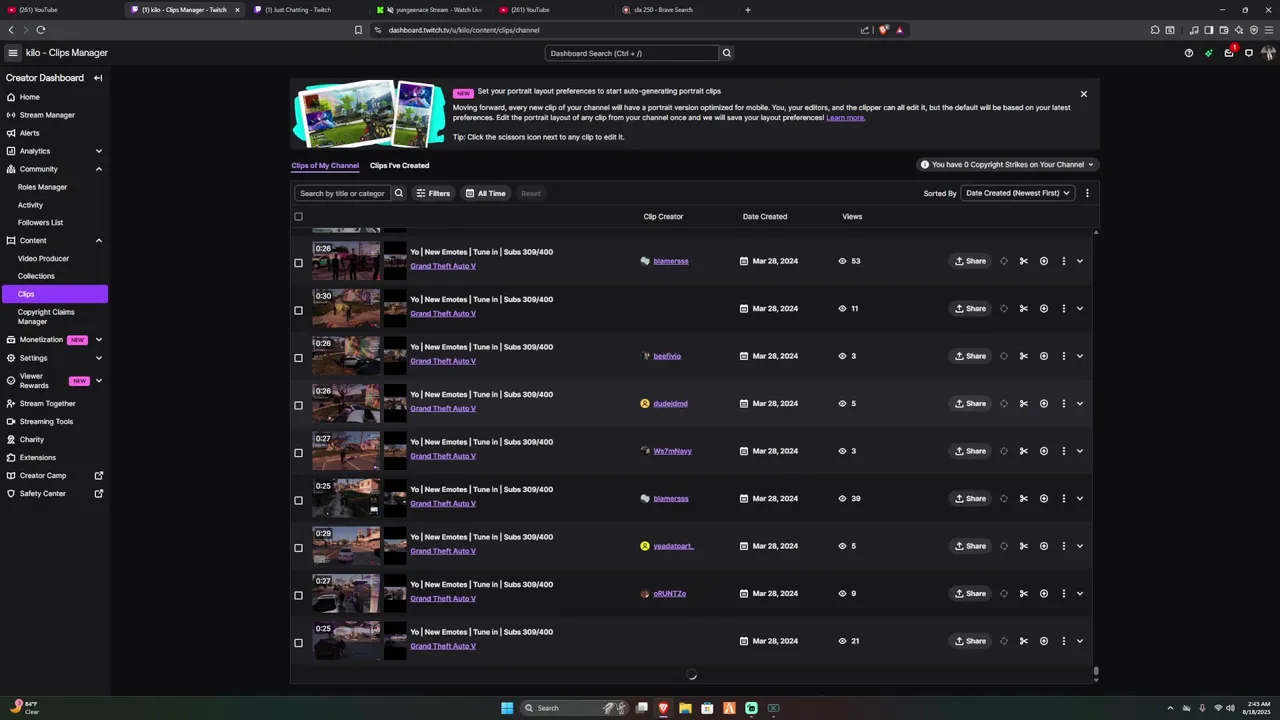The image size is (1280, 720).
Task: Collapse the Community sidebar section
Action: (99, 169)
